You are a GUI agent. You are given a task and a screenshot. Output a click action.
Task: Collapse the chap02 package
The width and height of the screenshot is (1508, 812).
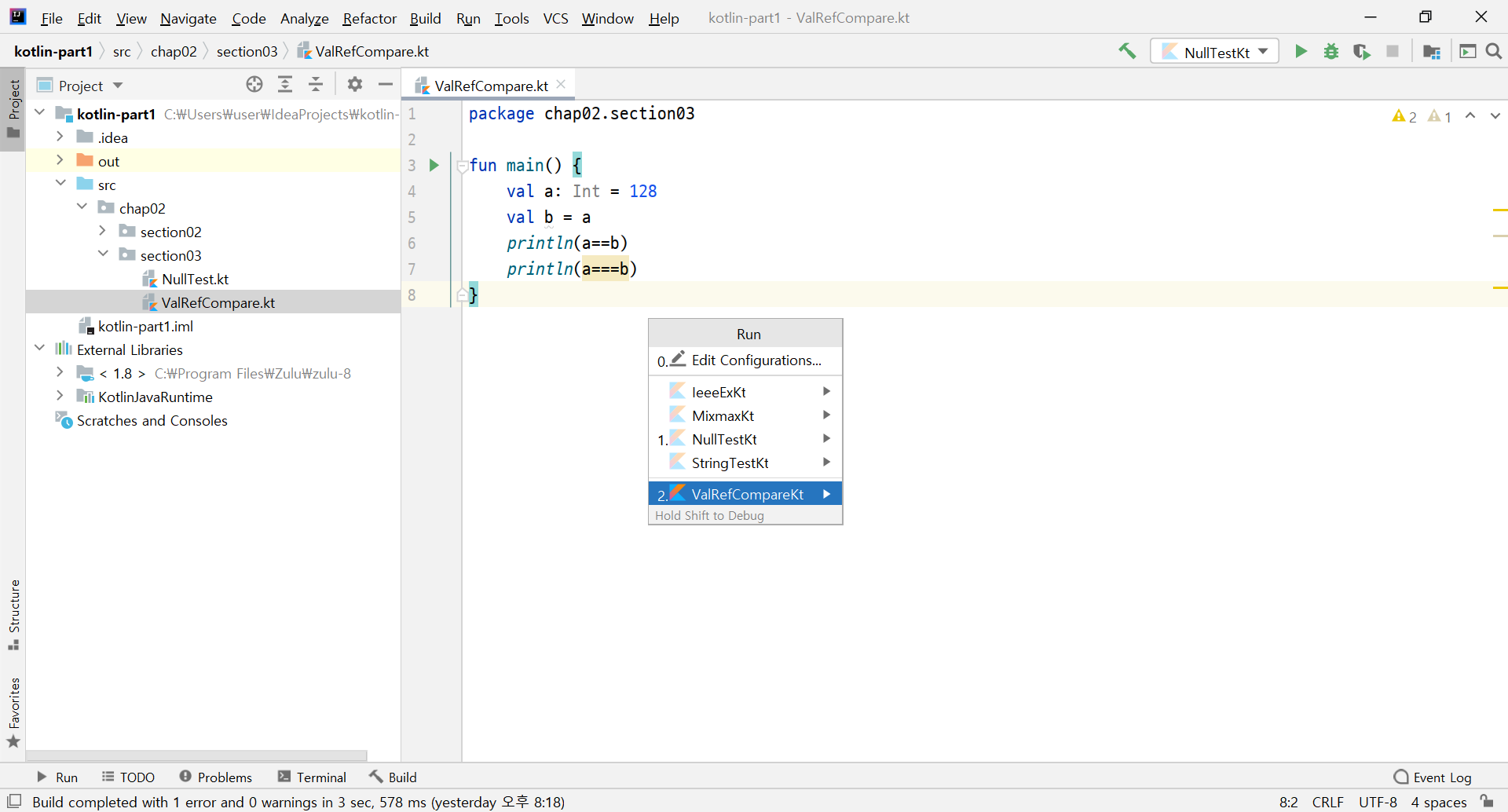coord(82,207)
